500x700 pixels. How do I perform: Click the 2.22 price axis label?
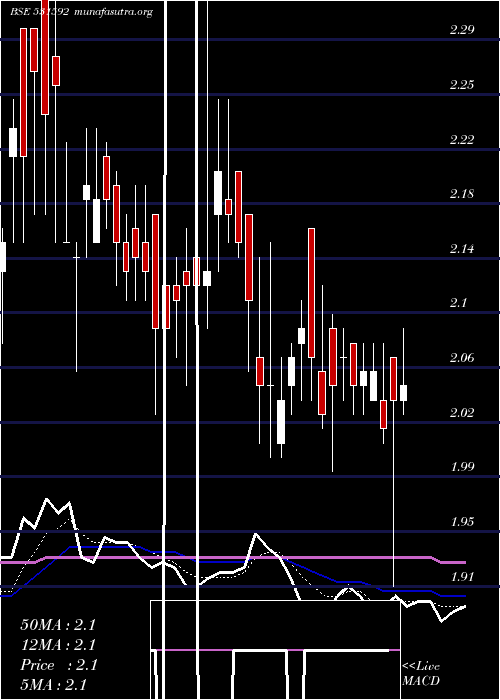[x=462, y=140]
